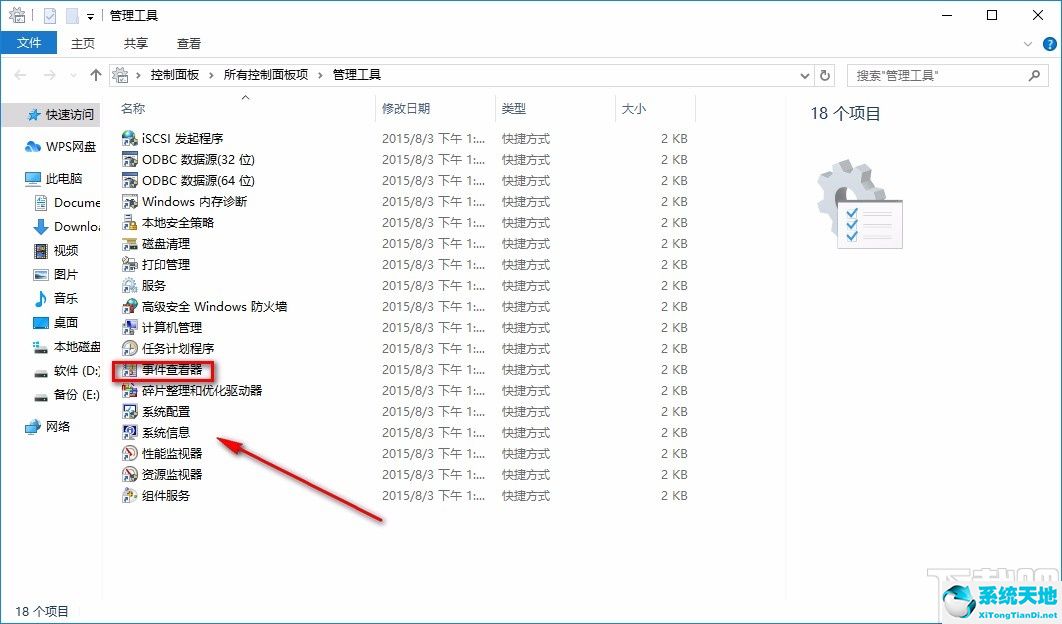This screenshot has height=624, width=1062.
Task: Select the 本地安全策略 icon
Action: [x=129, y=222]
